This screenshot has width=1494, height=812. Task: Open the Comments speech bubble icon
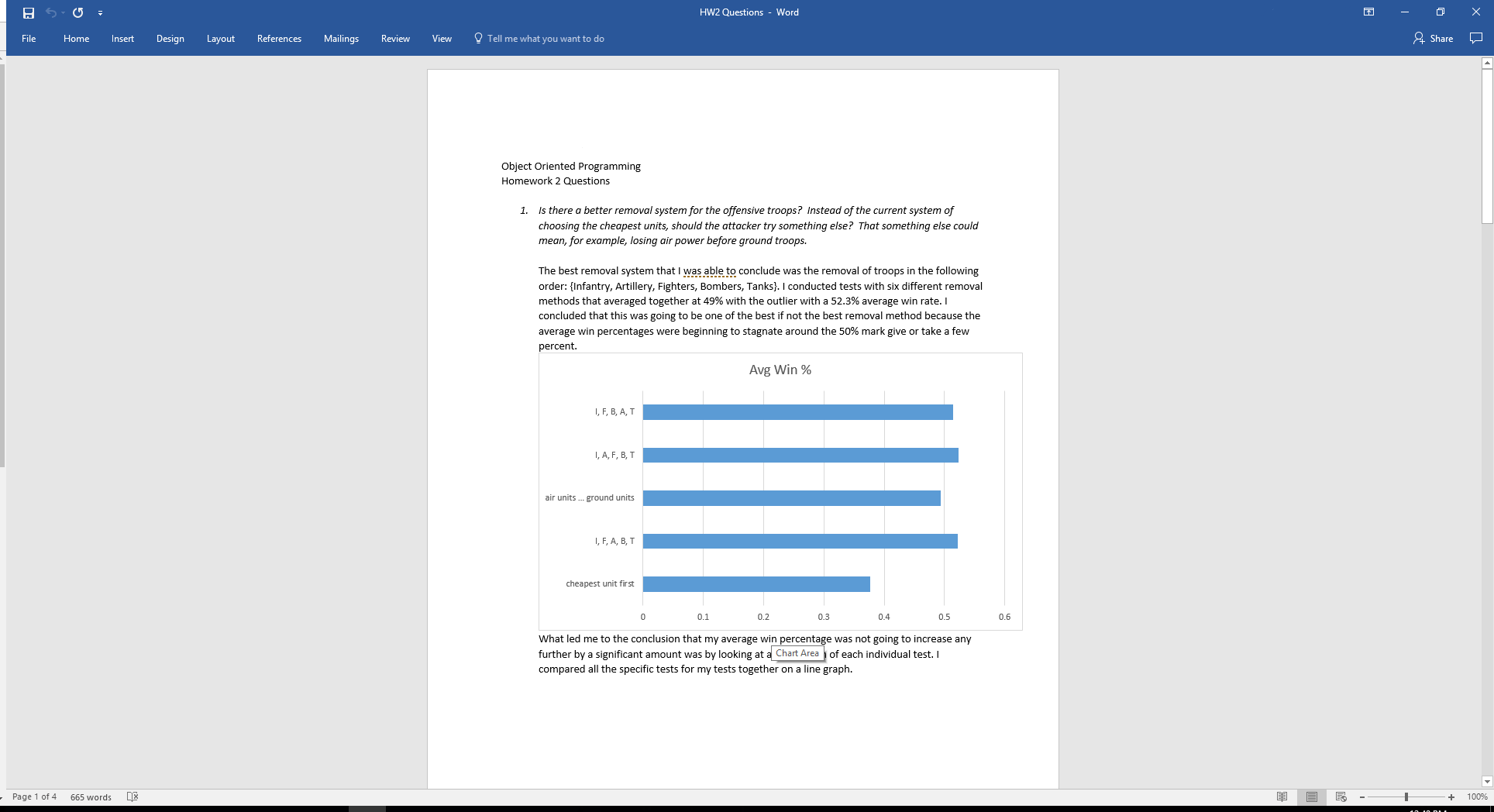tap(1476, 38)
